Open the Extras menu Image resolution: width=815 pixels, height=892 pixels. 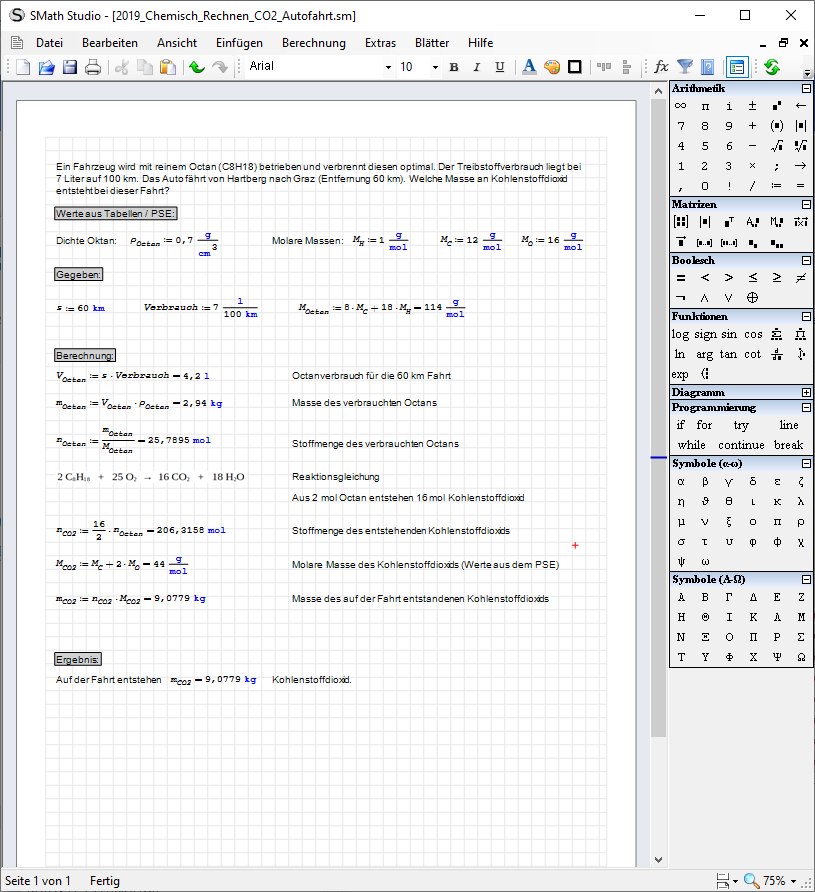[380, 43]
